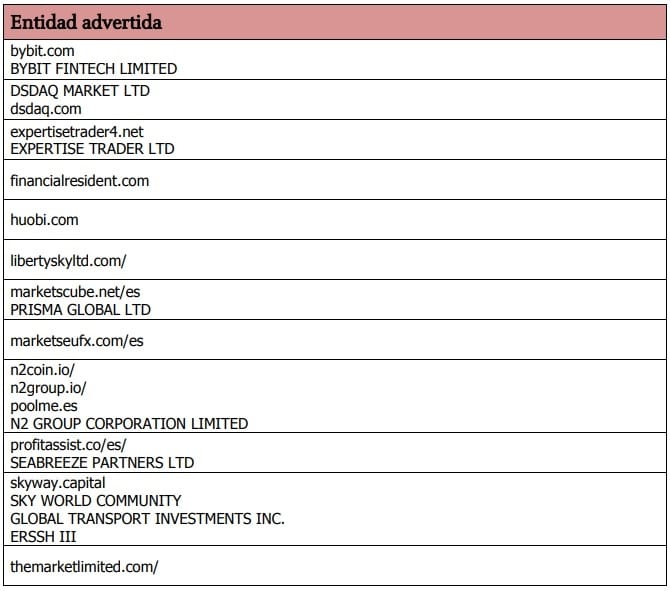670x591 pixels.
Task: Select the BYBIT FINTECH LIMITED text
Action: click(x=93, y=69)
